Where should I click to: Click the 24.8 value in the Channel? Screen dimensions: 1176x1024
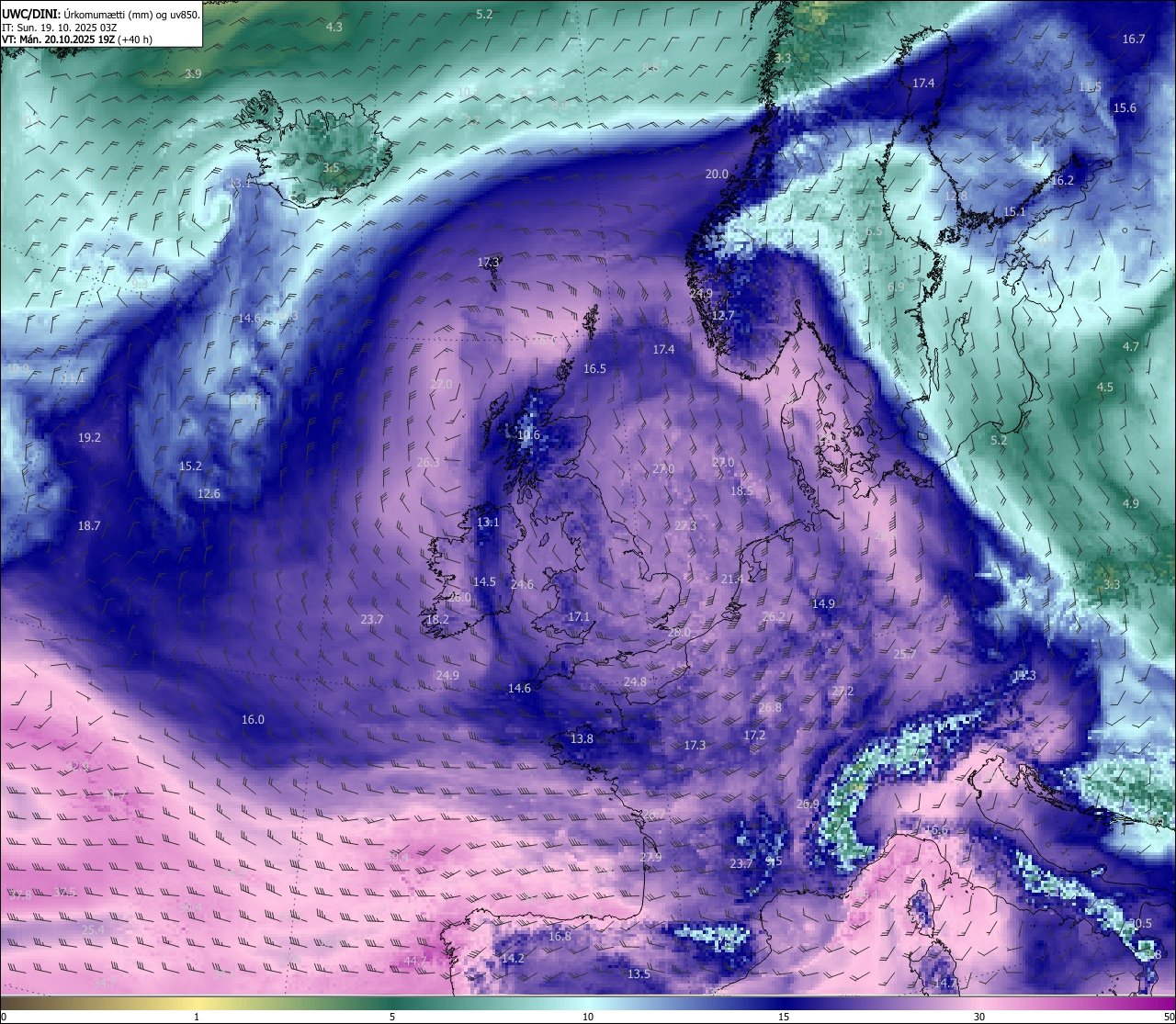click(635, 682)
